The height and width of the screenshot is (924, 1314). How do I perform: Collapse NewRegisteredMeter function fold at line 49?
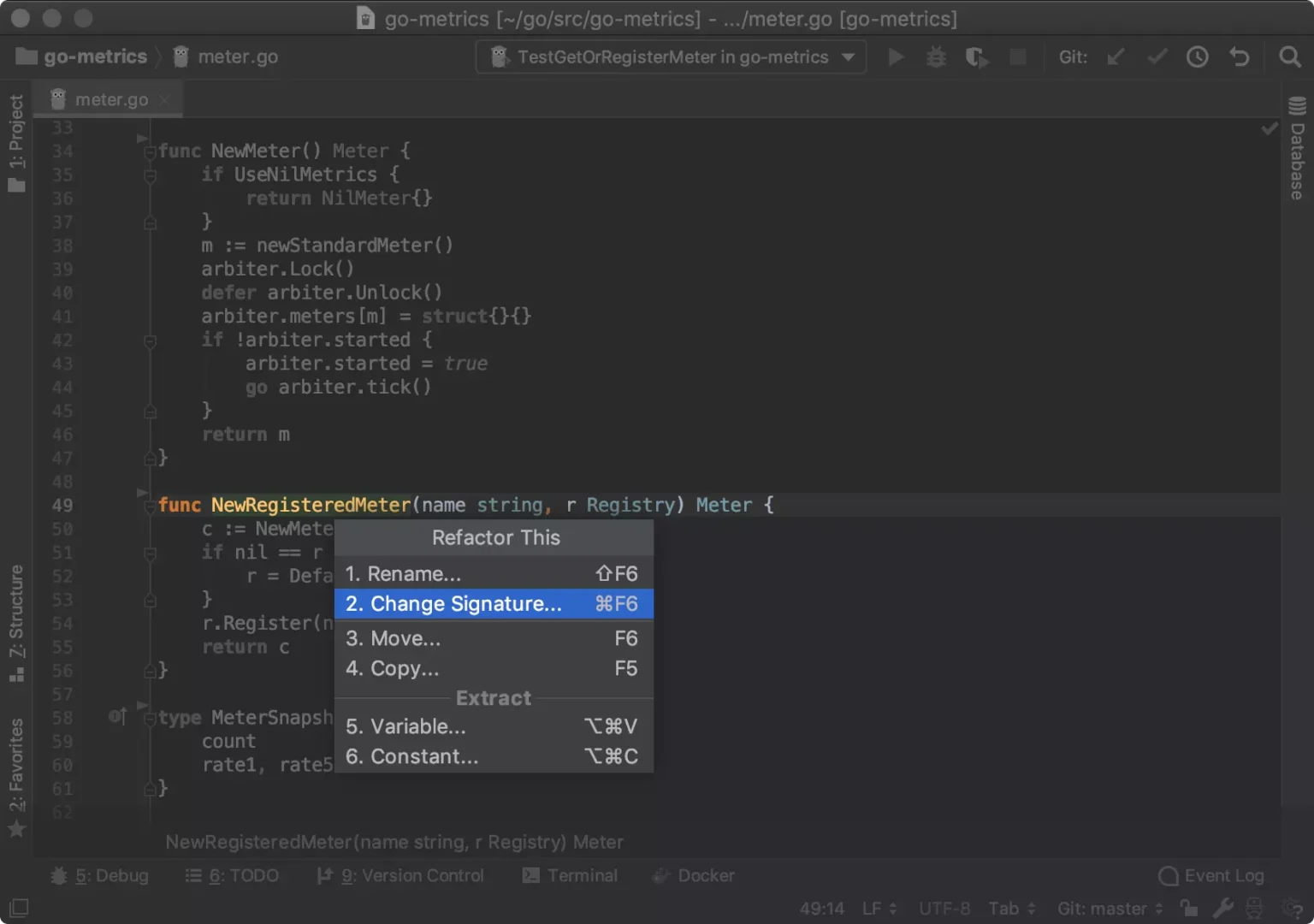click(151, 506)
